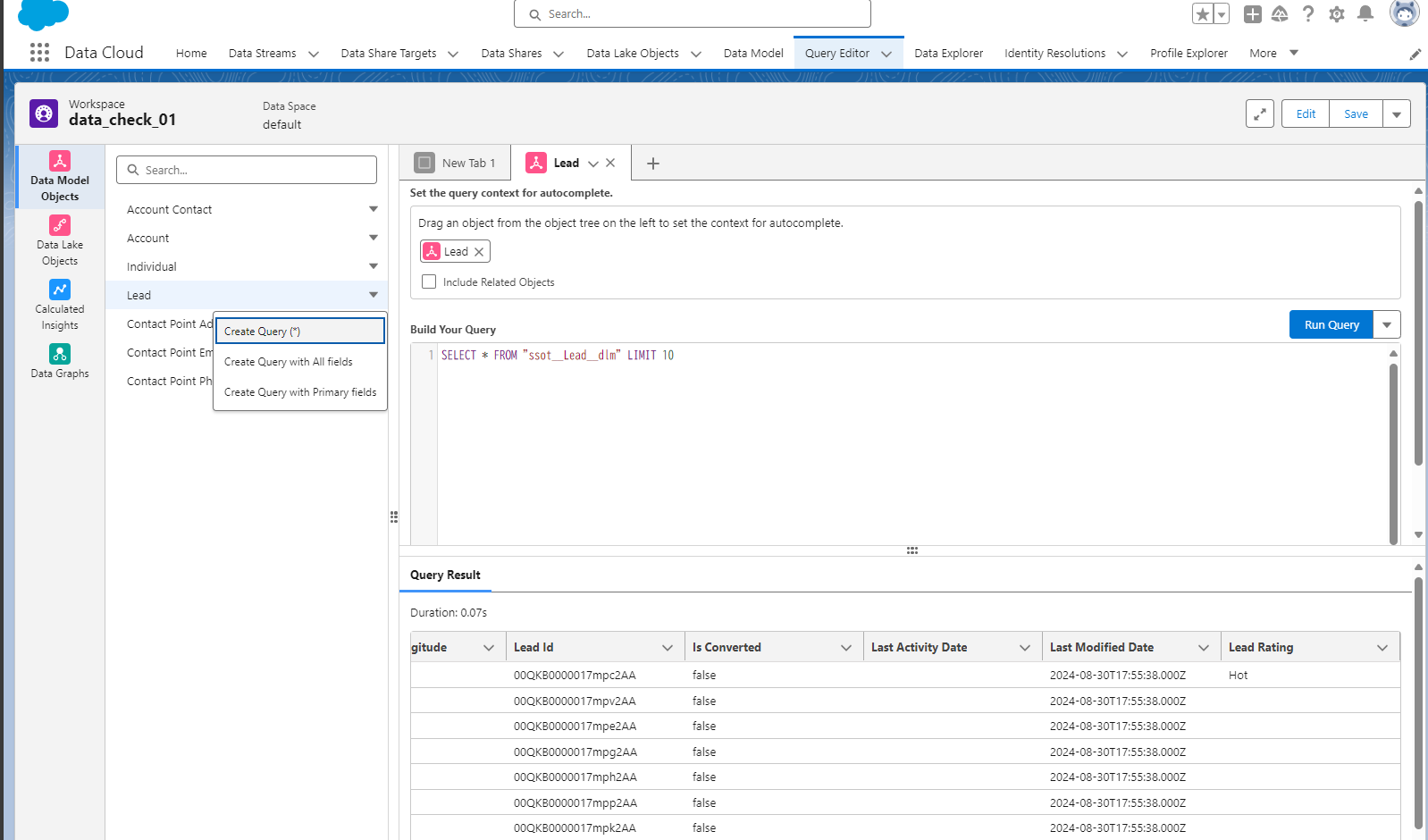The image size is (1428, 840).
Task: Edit navigation items pencil icon
Action: tap(1415, 55)
